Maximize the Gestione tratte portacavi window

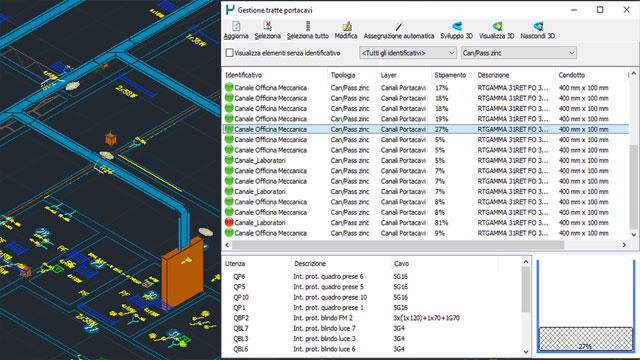click(x=600, y=10)
